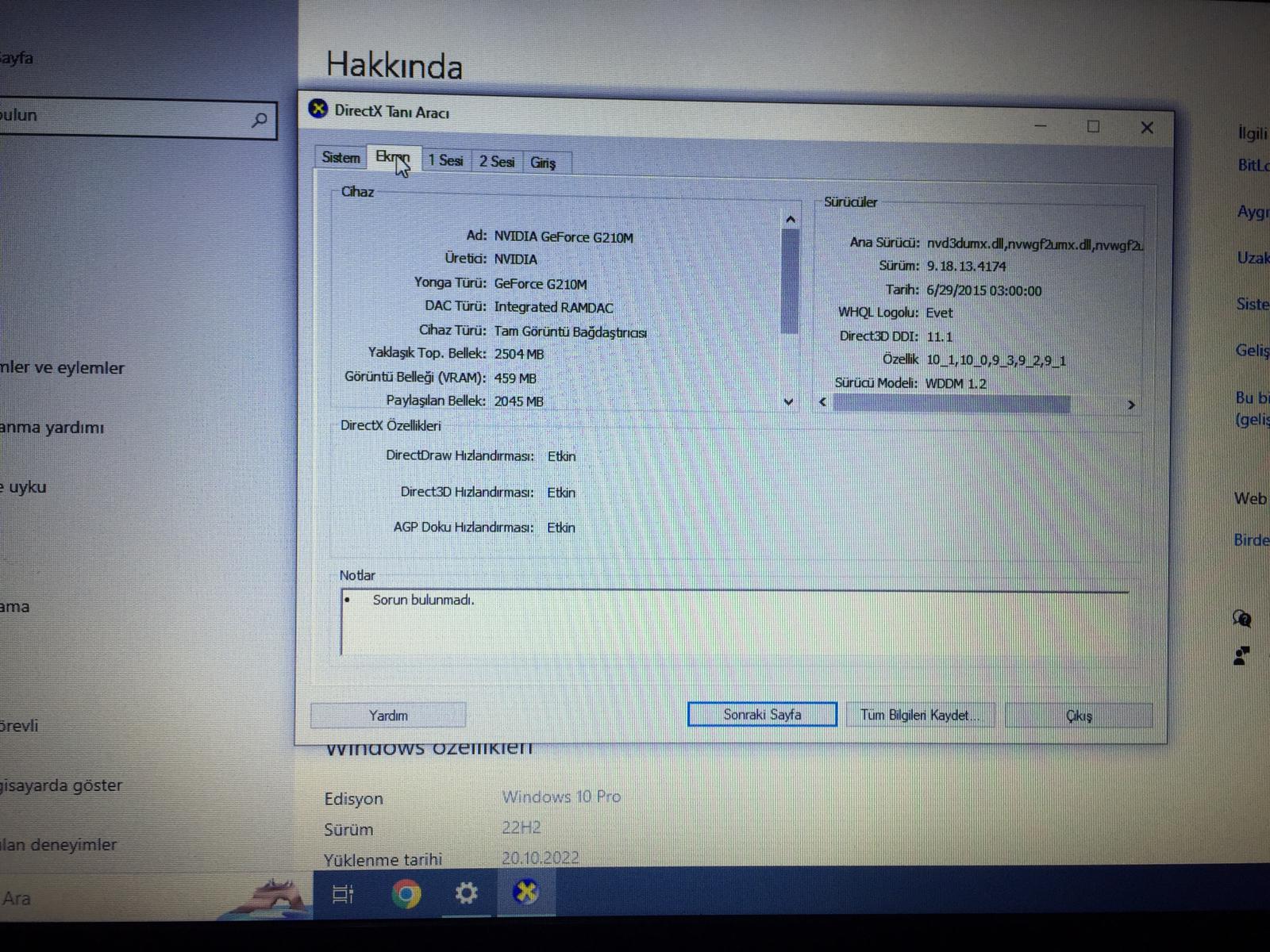The image size is (1270, 952).
Task: Click the 'WDDM 1.2' driver model value
Action: 956,383
